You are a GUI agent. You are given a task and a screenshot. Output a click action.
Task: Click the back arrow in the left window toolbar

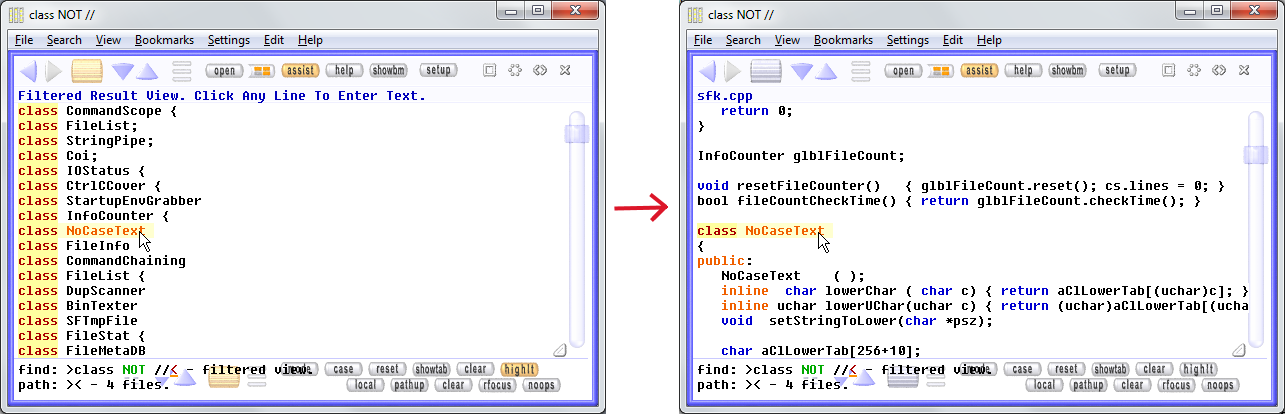point(28,71)
